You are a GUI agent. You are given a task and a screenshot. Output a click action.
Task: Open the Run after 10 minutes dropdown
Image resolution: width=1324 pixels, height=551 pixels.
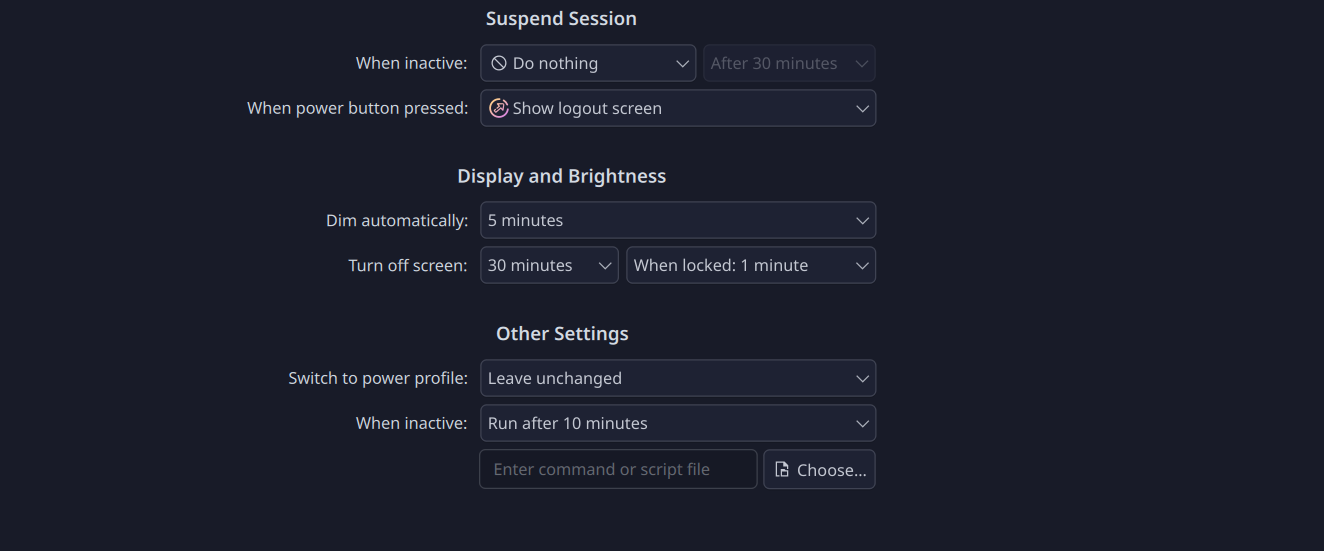pos(678,423)
